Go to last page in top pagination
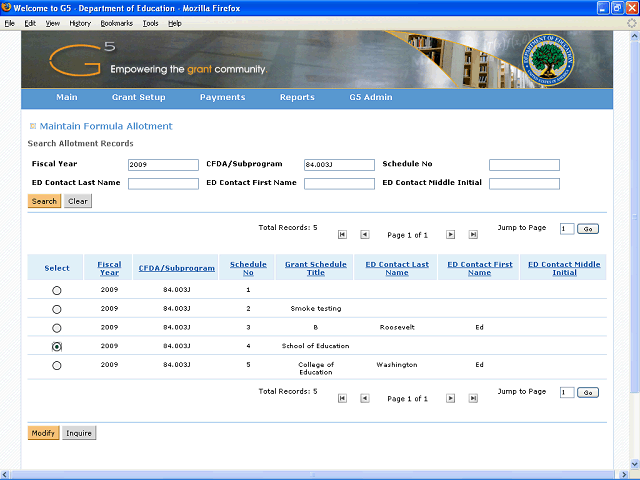The height and width of the screenshot is (480, 640). coord(473,234)
